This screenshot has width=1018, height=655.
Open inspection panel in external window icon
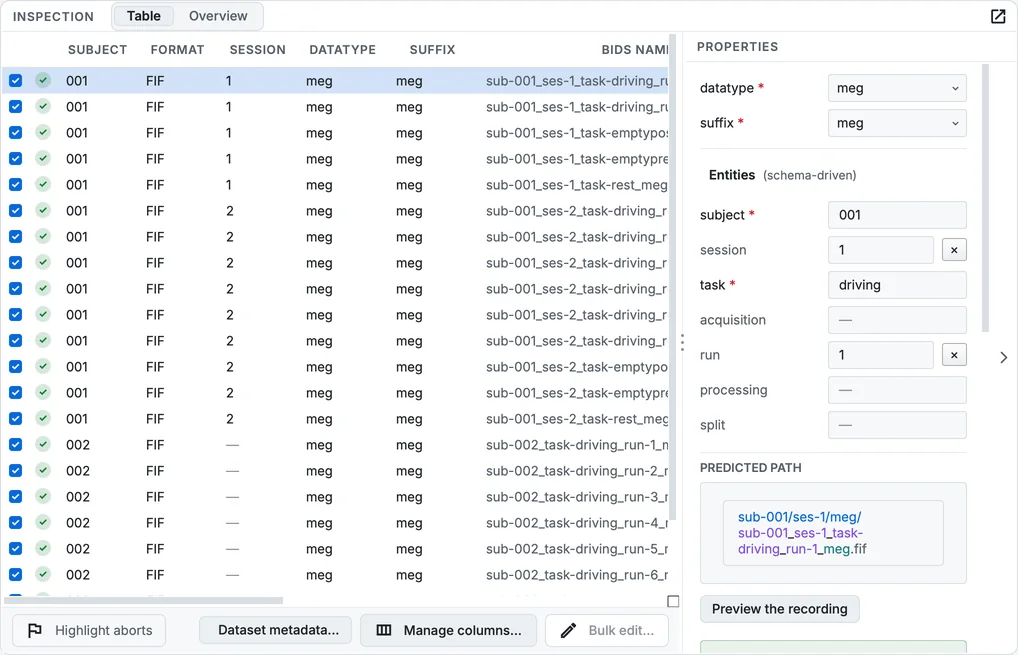(x=998, y=16)
